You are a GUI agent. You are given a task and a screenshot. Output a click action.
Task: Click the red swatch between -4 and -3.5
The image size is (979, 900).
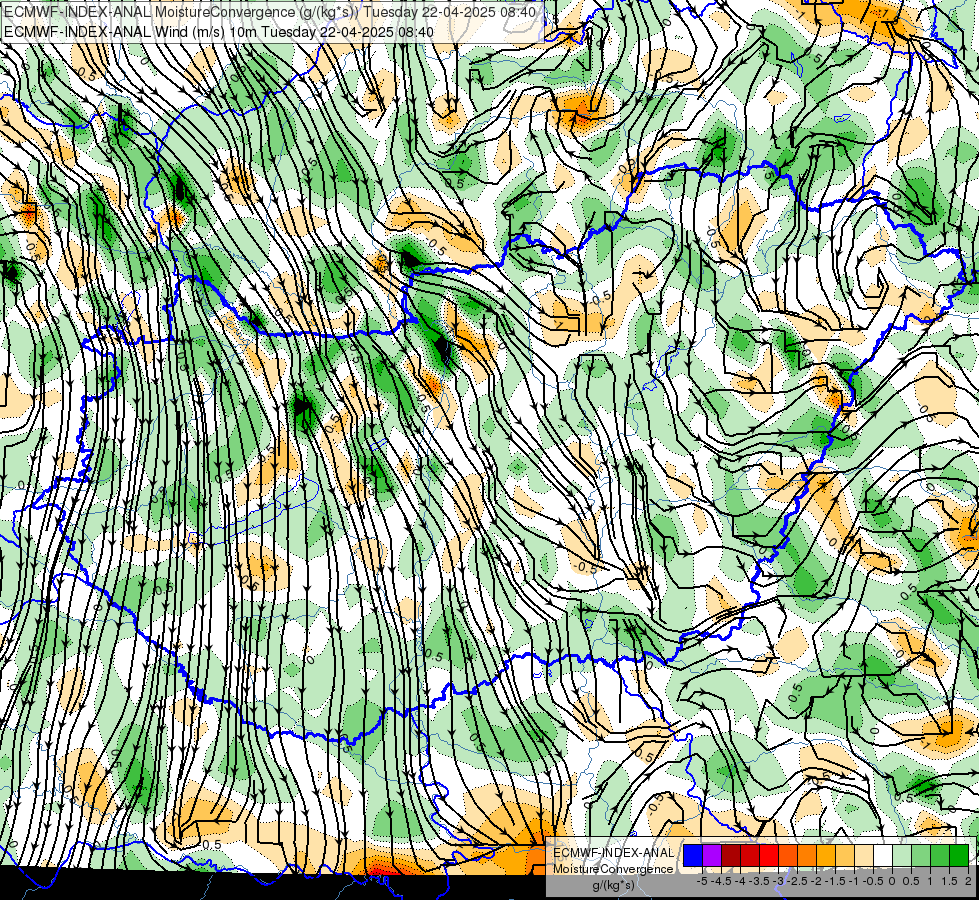(x=750, y=855)
